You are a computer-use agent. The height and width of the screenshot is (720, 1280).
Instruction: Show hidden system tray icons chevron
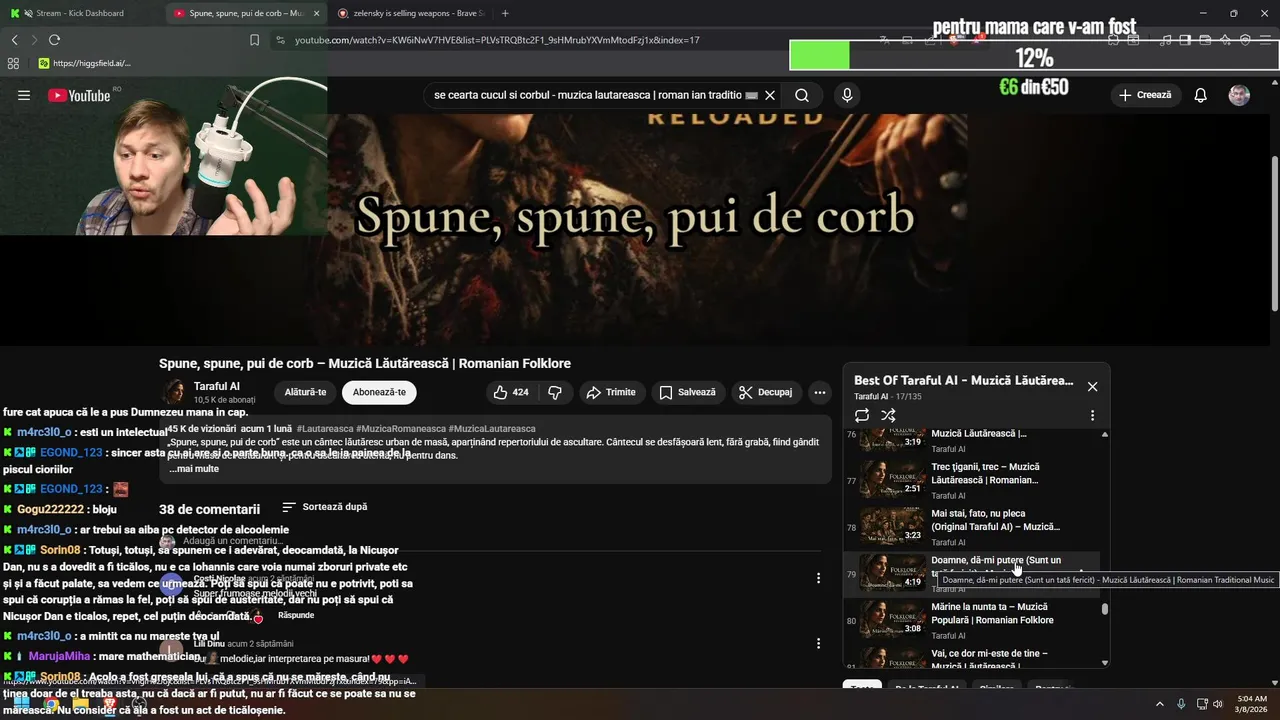click(1160, 704)
